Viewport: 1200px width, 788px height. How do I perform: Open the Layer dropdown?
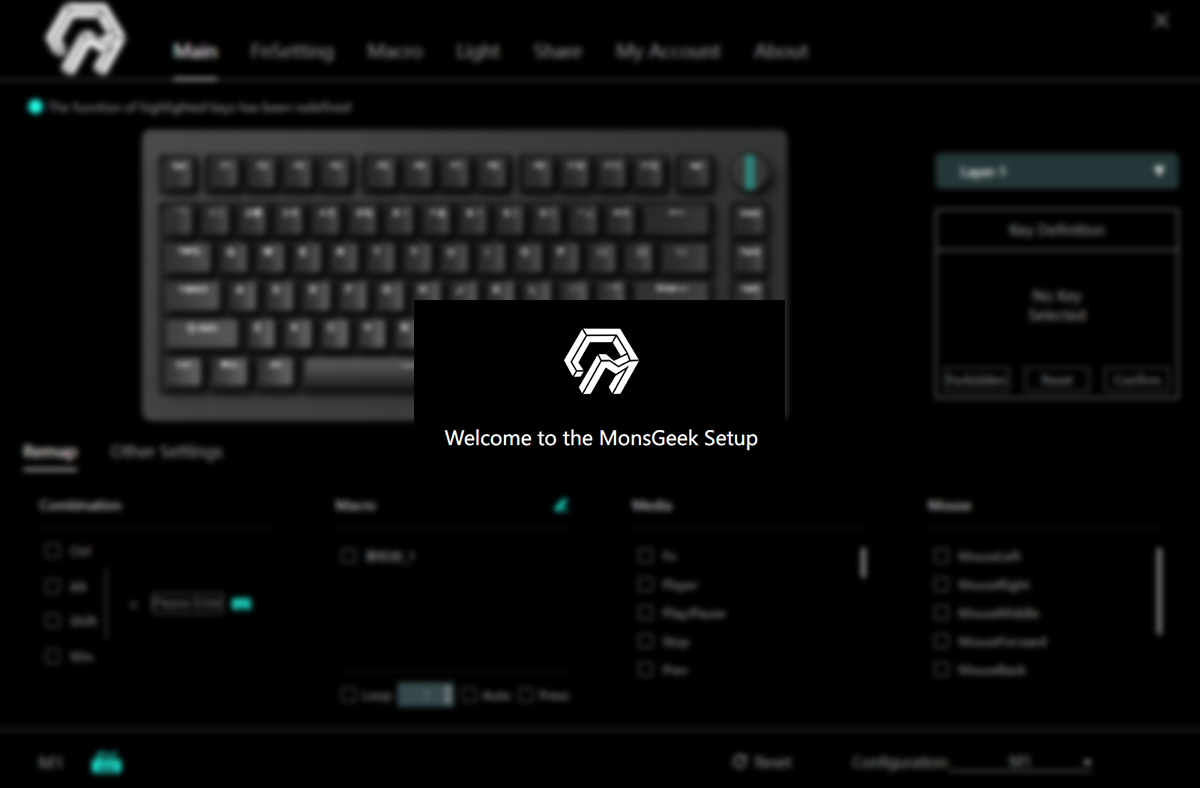(1056, 172)
